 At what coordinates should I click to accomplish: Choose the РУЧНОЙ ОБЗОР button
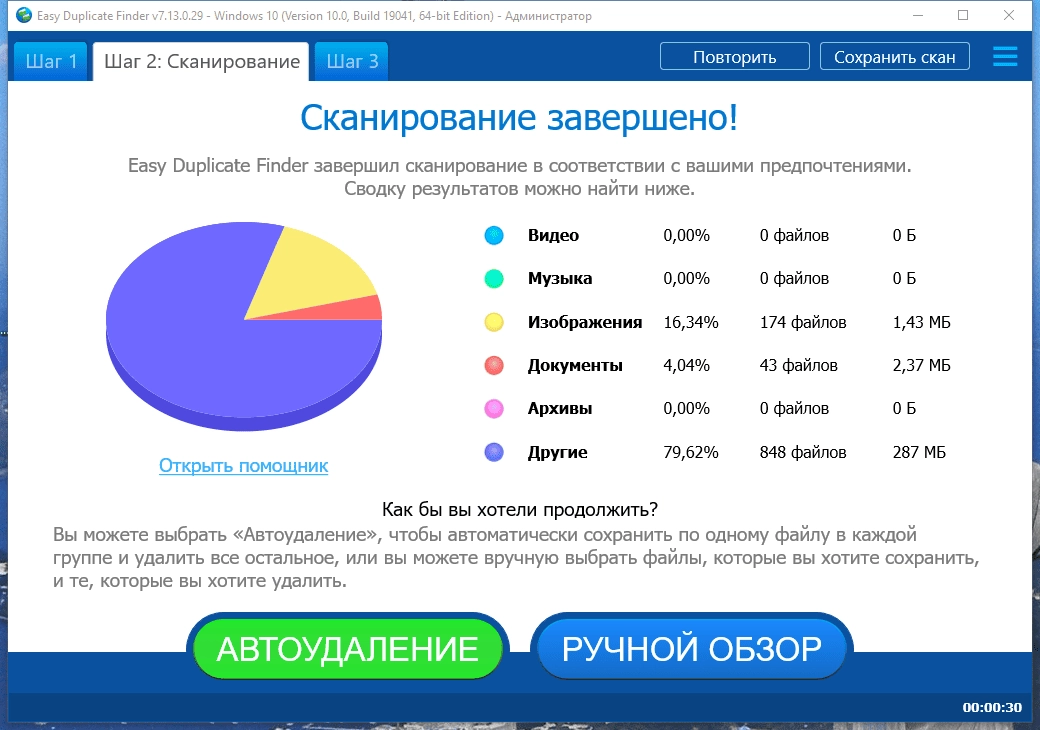tap(692, 648)
